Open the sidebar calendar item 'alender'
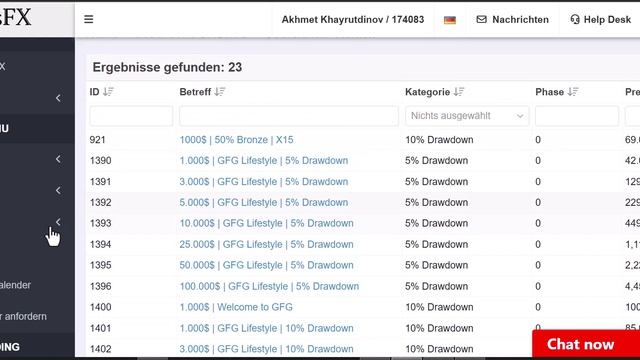This screenshot has height=360, width=640. click(x=16, y=285)
